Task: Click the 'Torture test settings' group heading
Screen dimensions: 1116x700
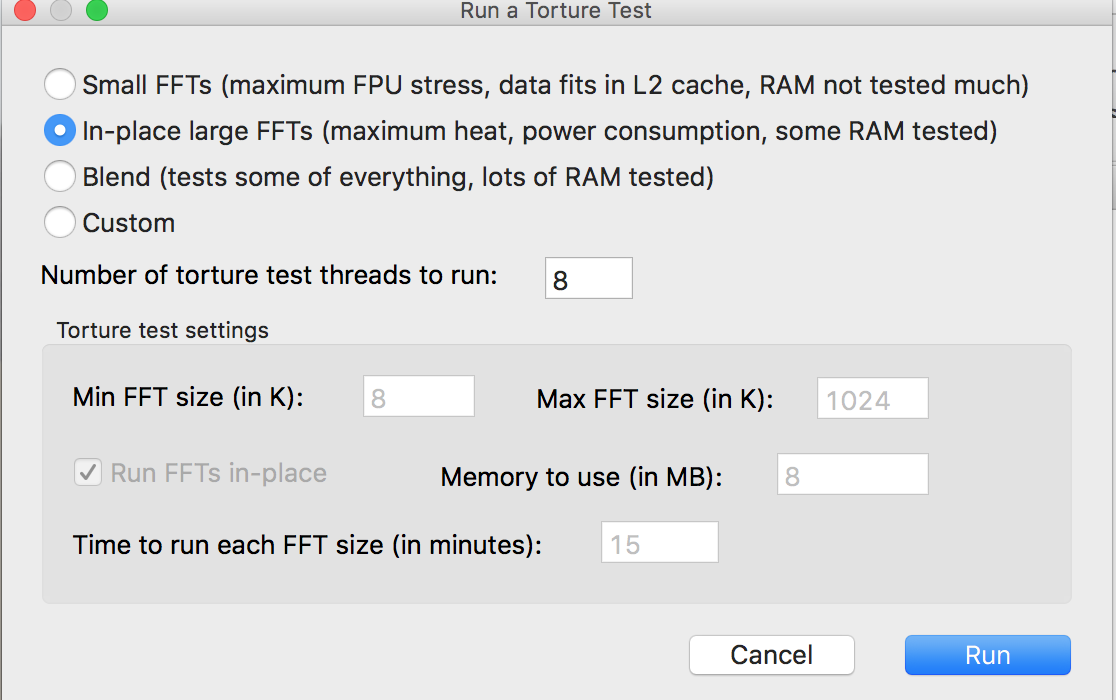Action: coord(163,330)
